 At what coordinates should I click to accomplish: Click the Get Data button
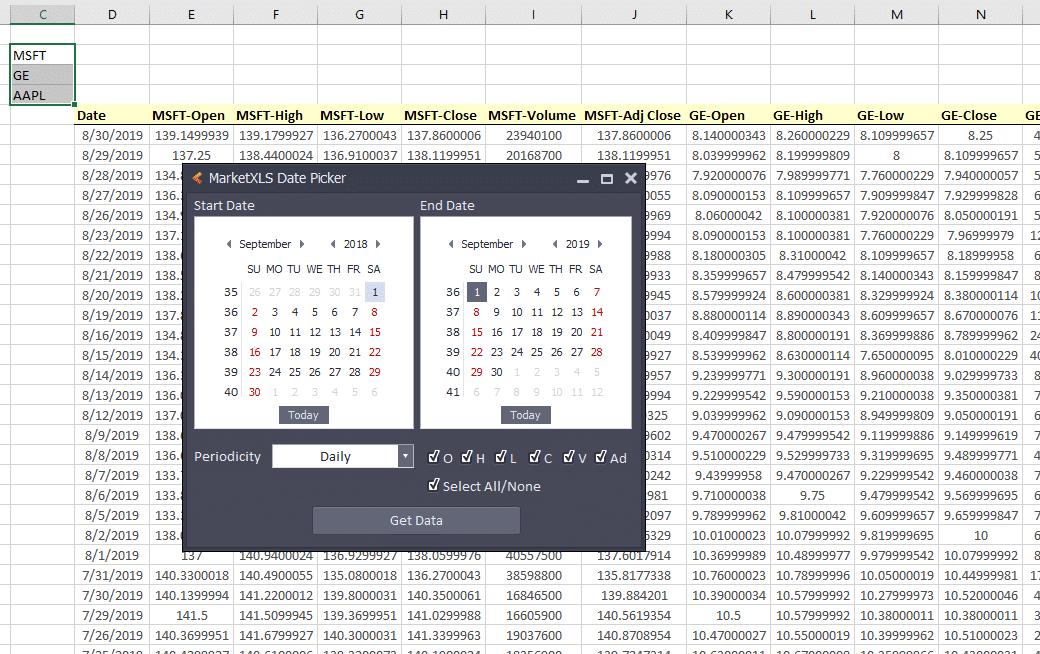(416, 521)
